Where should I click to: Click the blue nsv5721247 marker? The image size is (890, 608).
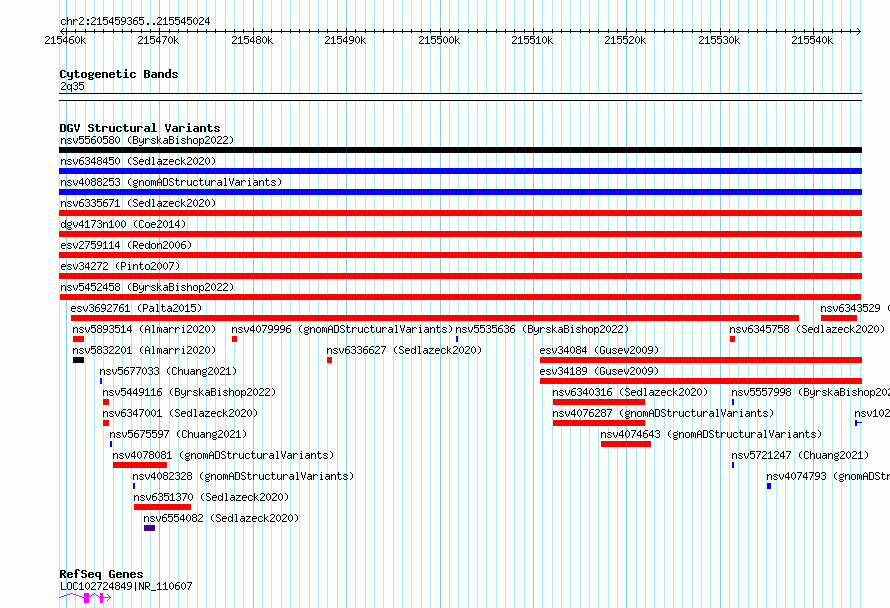tap(733, 465)
